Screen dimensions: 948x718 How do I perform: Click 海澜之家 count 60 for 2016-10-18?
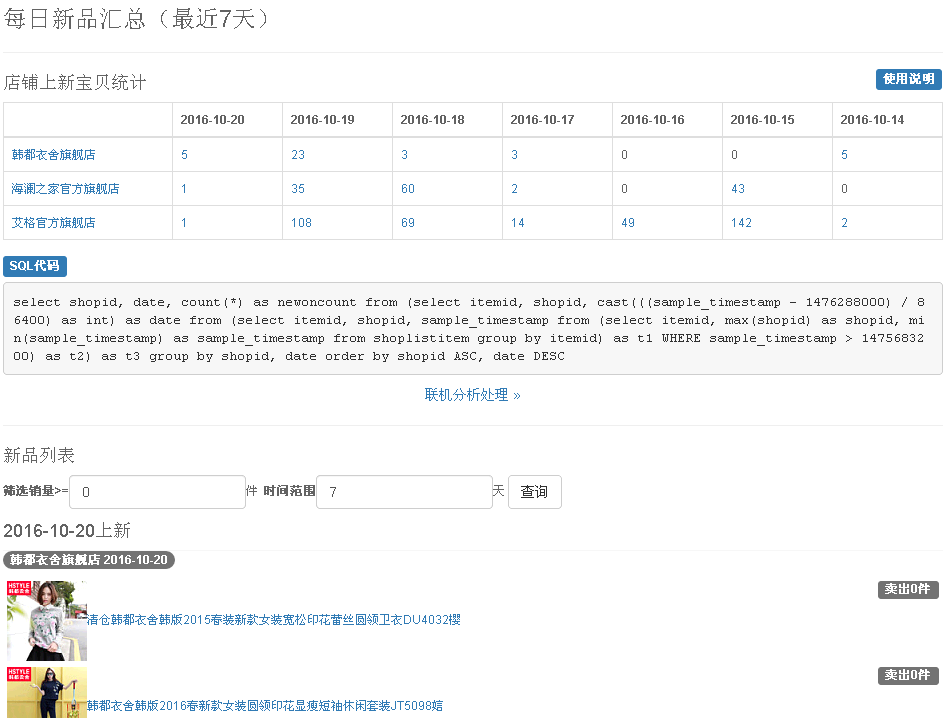tap(407, 189)
